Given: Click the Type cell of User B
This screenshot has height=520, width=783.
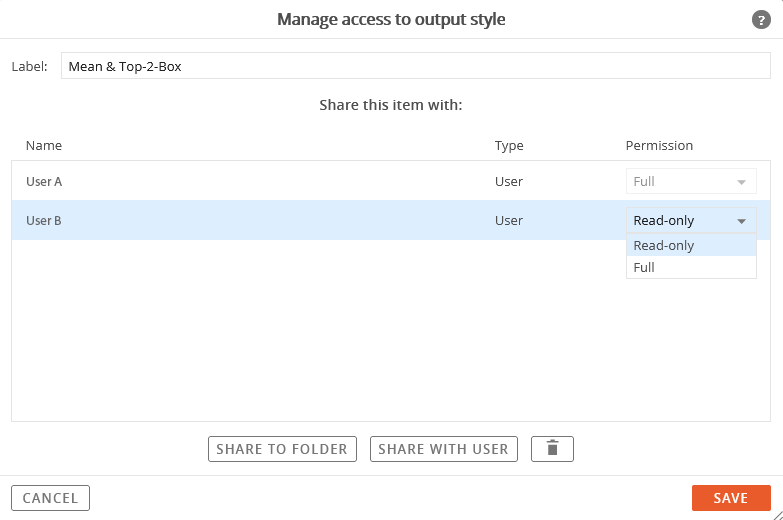Looking at the screenshot, I should (x=509, y=221).
